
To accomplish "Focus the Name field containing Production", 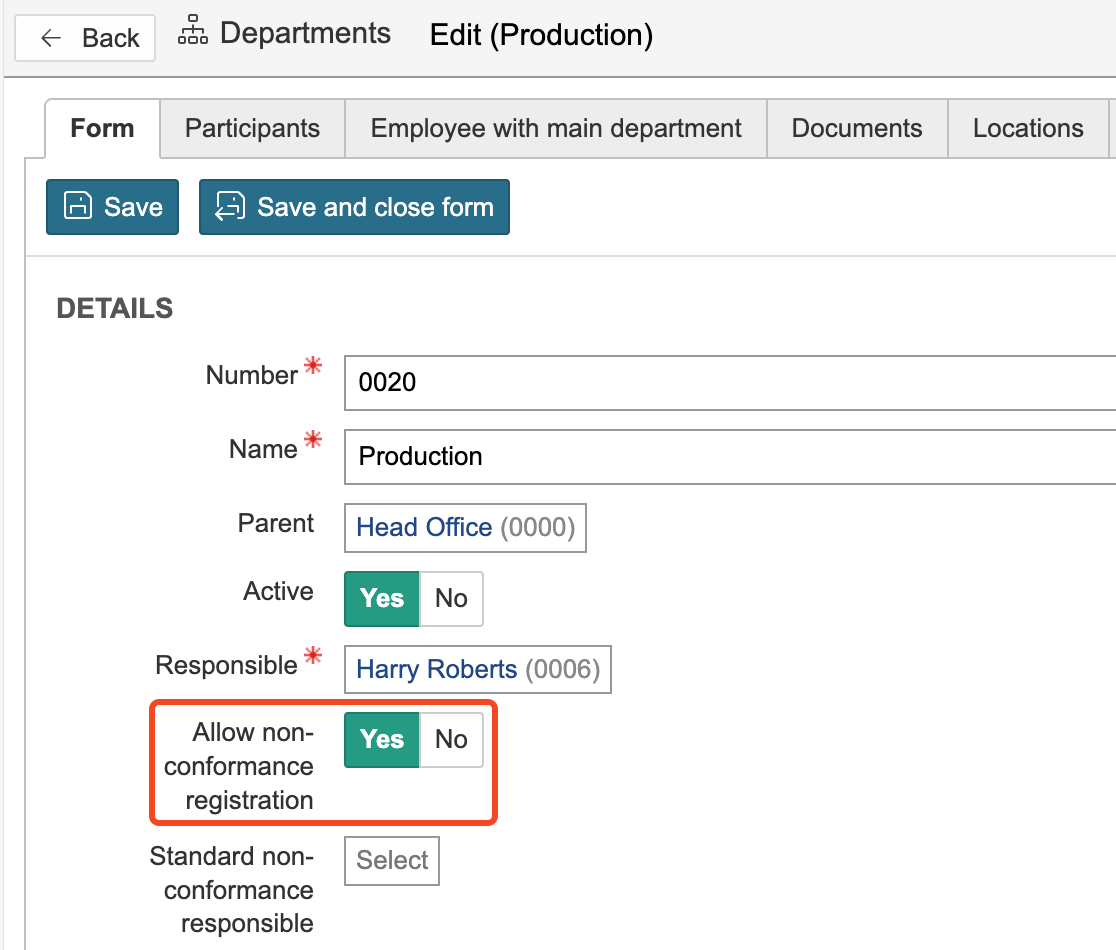I will pos(730,457).
